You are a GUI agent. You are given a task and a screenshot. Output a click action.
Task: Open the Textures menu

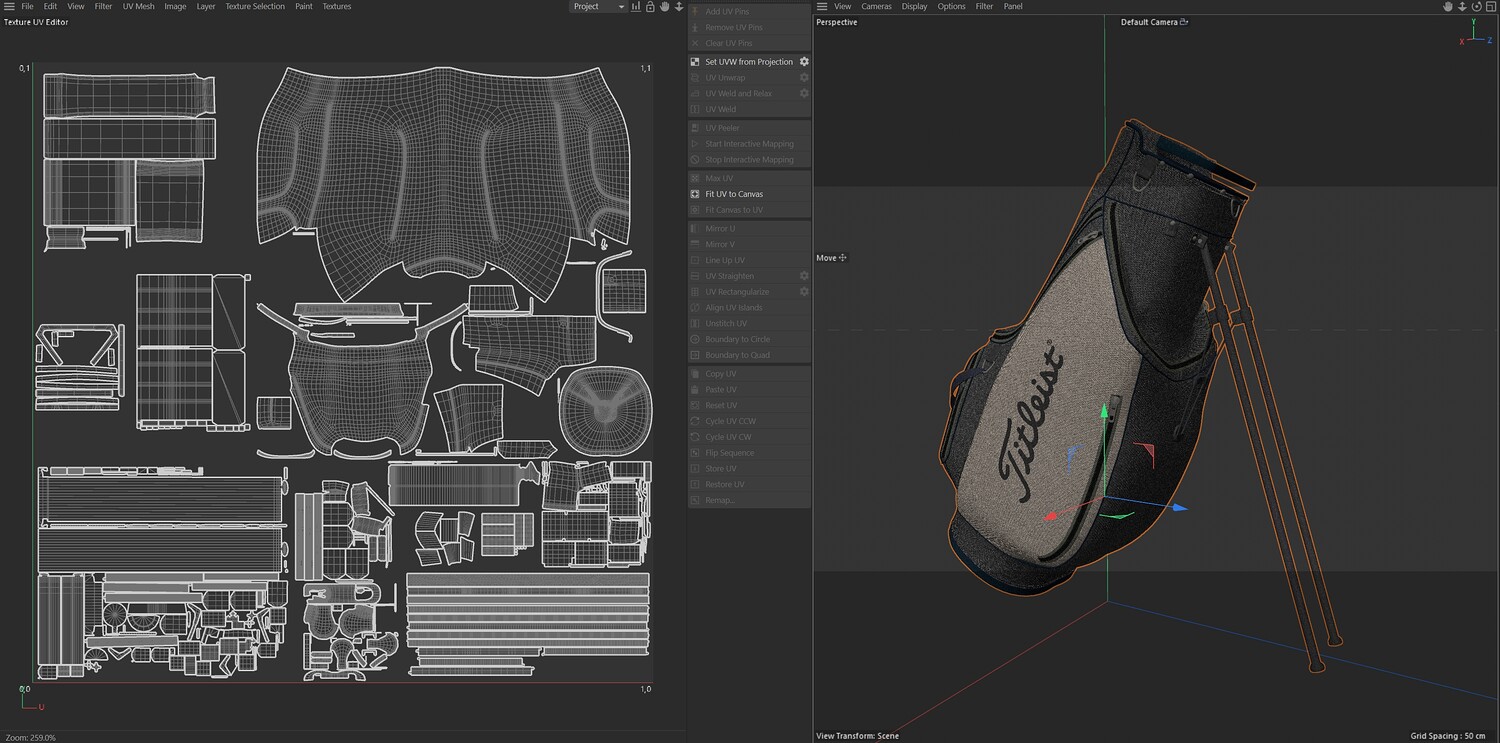(x=337, y=6)
